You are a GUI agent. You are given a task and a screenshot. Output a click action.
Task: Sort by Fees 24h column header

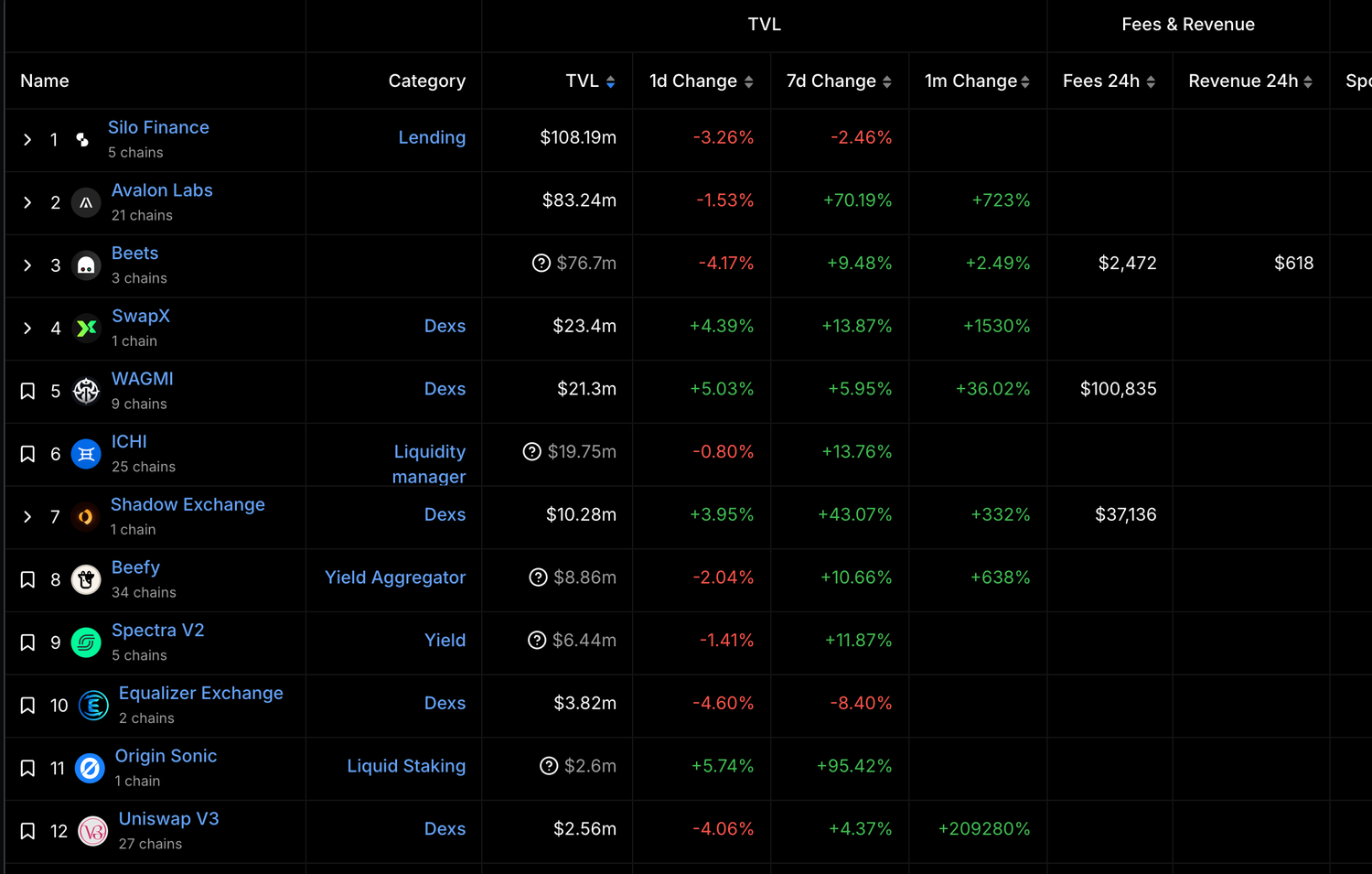point(1109,81)
